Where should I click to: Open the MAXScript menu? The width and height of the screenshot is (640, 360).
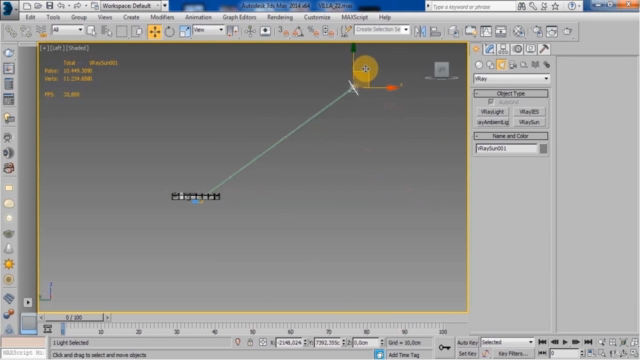(355, 17)
